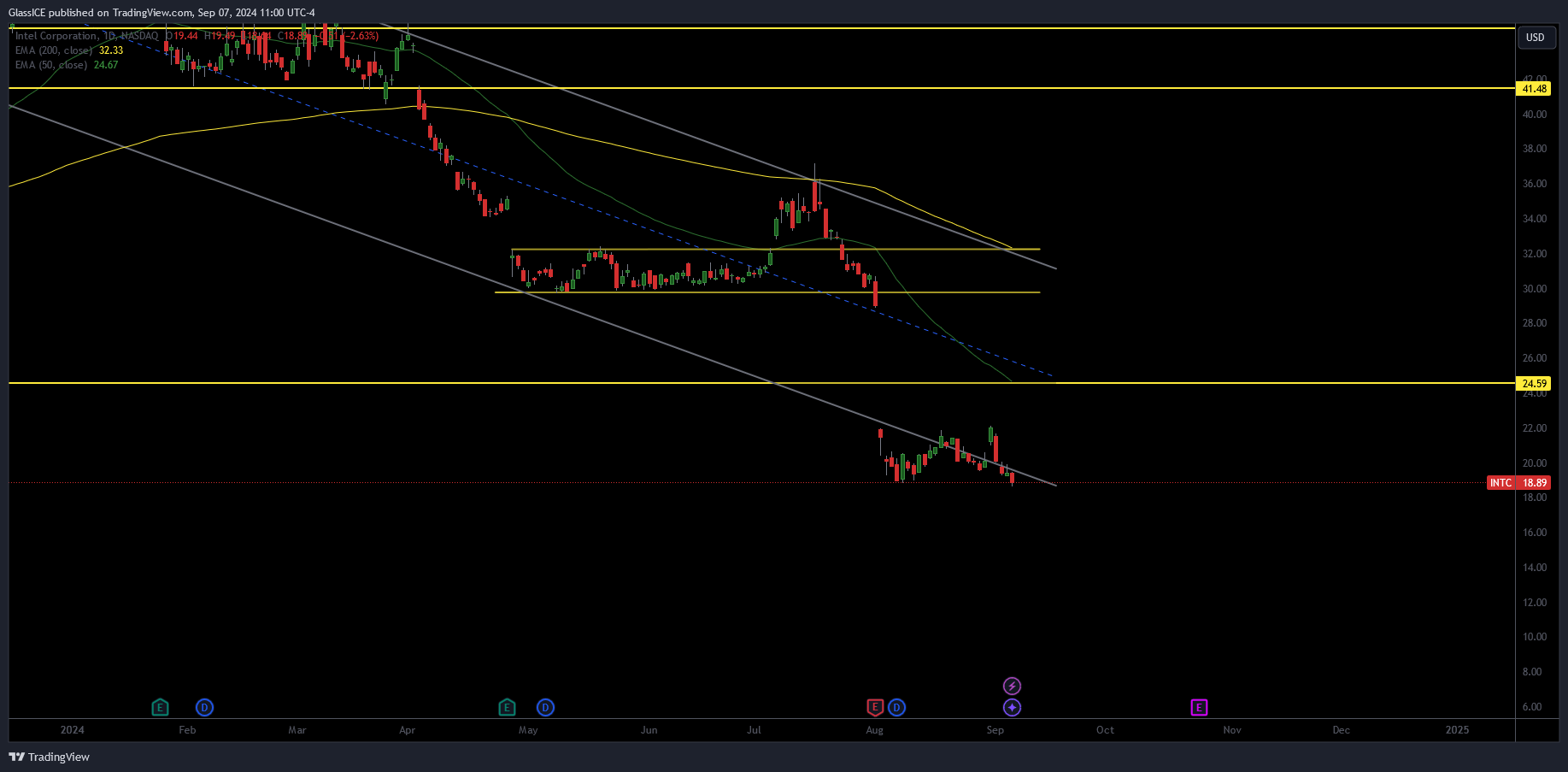Open the USD currency selector

coord(1536,37)
